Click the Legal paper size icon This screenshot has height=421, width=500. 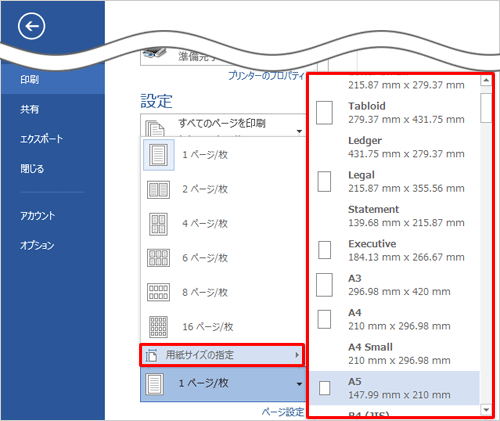tap(324, 182)
